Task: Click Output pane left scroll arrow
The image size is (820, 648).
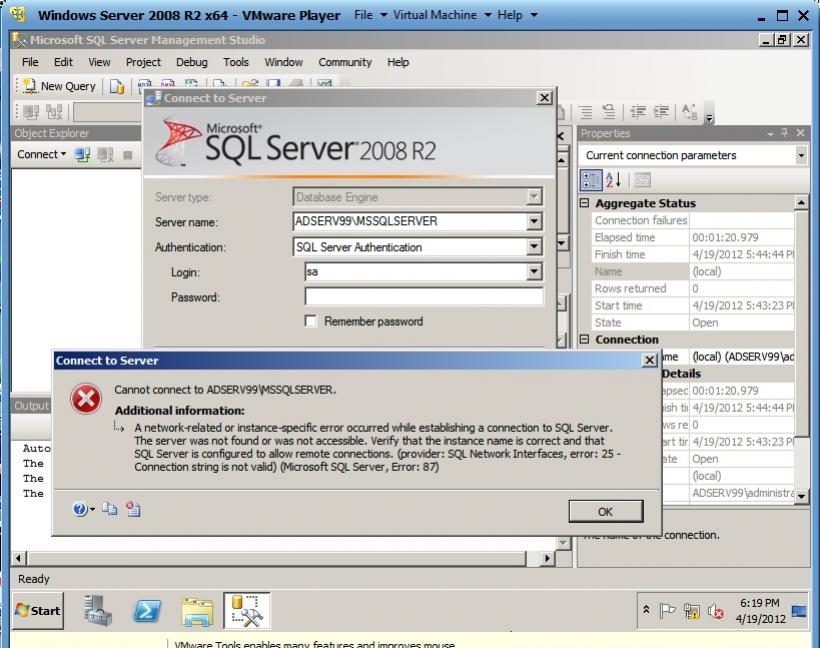Action: [18, 559]
